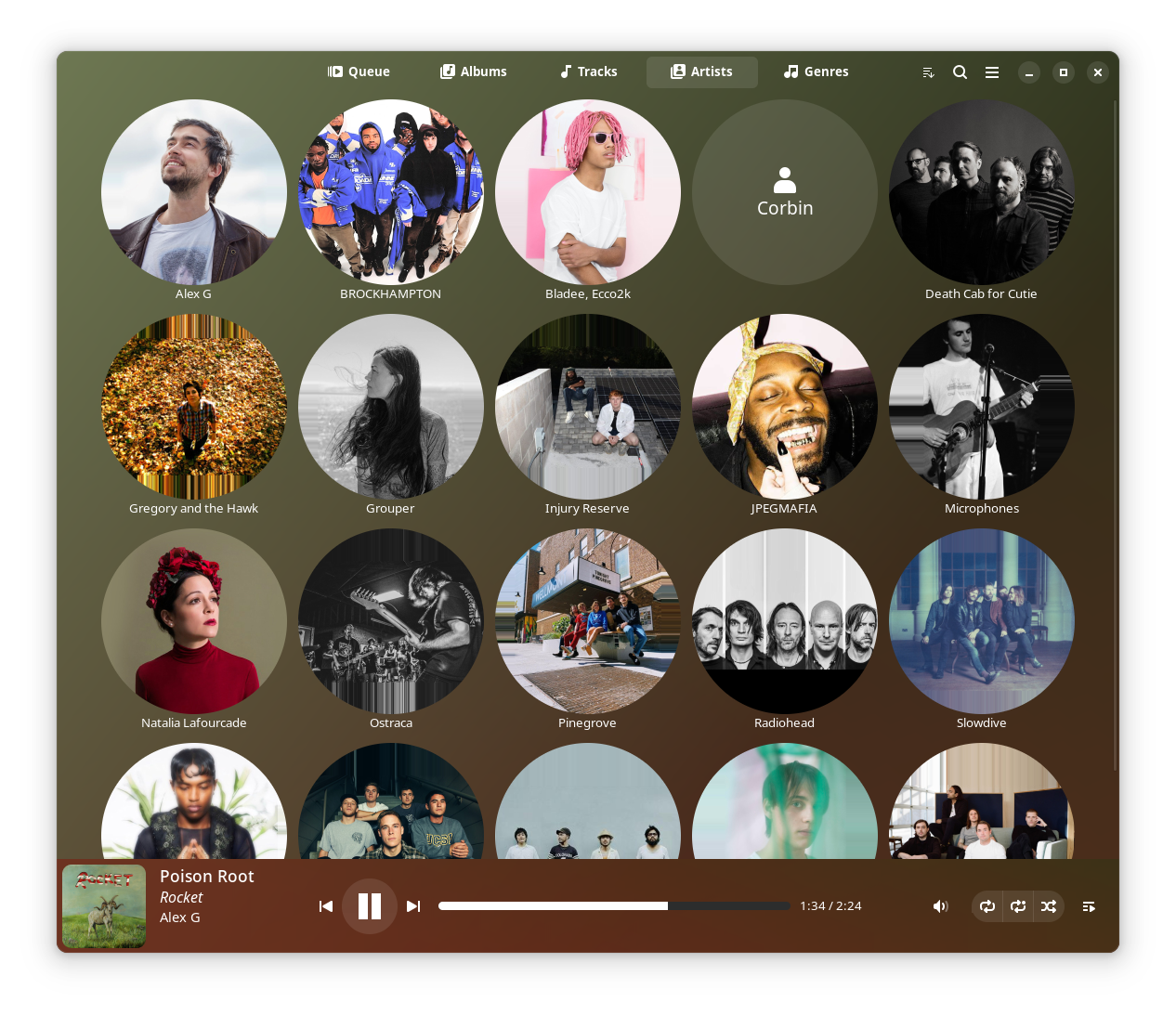1176x1015 pixels.
Task: Open the Radiohead artist photo
Action: (x=785, y=621)
